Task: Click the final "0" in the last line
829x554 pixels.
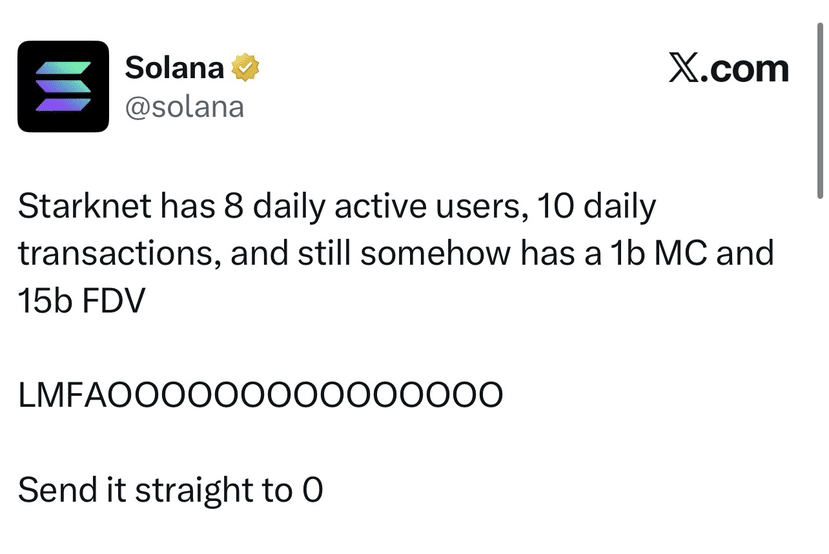Action: 311,490
